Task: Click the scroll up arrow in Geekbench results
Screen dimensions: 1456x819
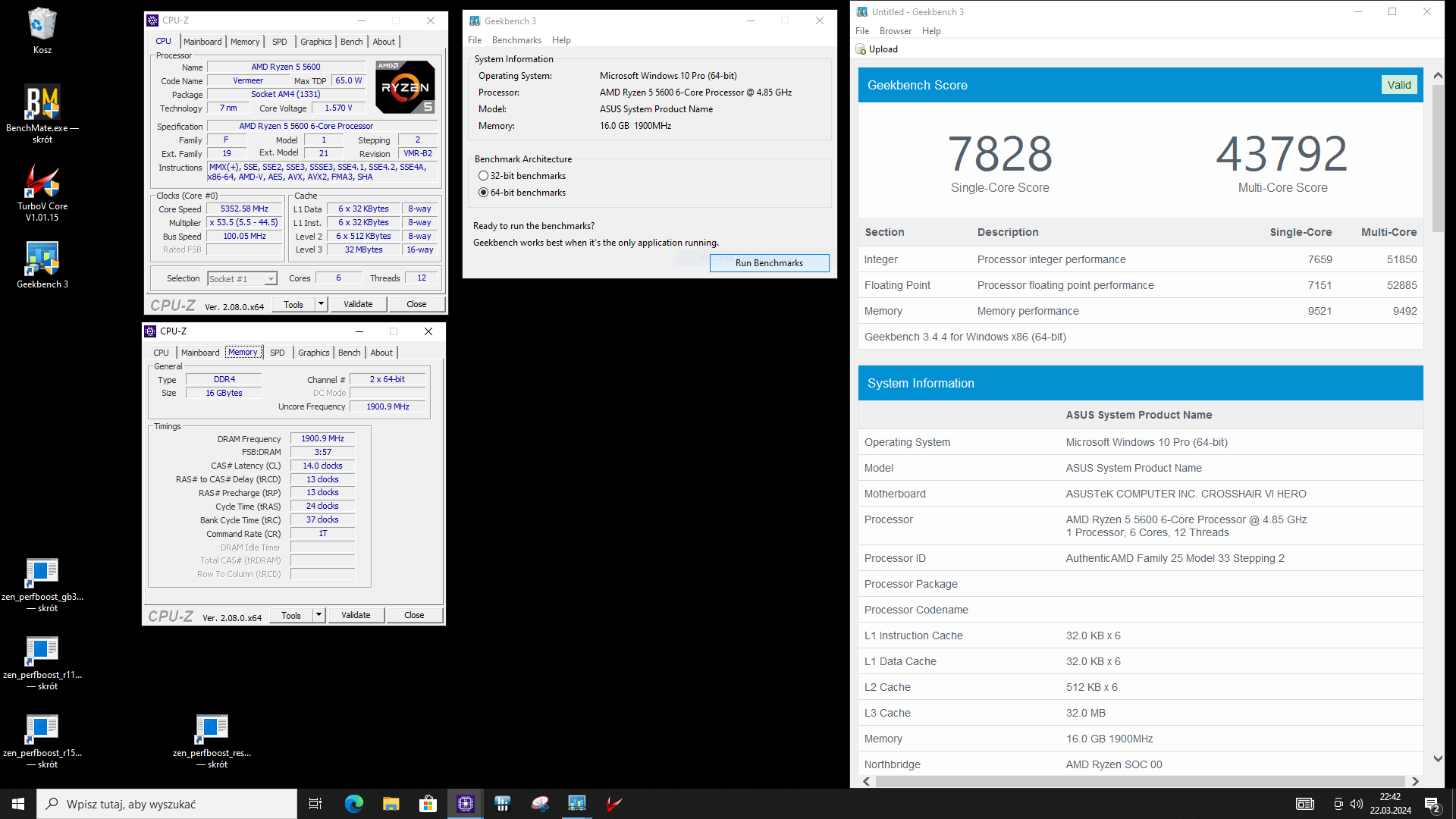Action: tap(1438, 77)
